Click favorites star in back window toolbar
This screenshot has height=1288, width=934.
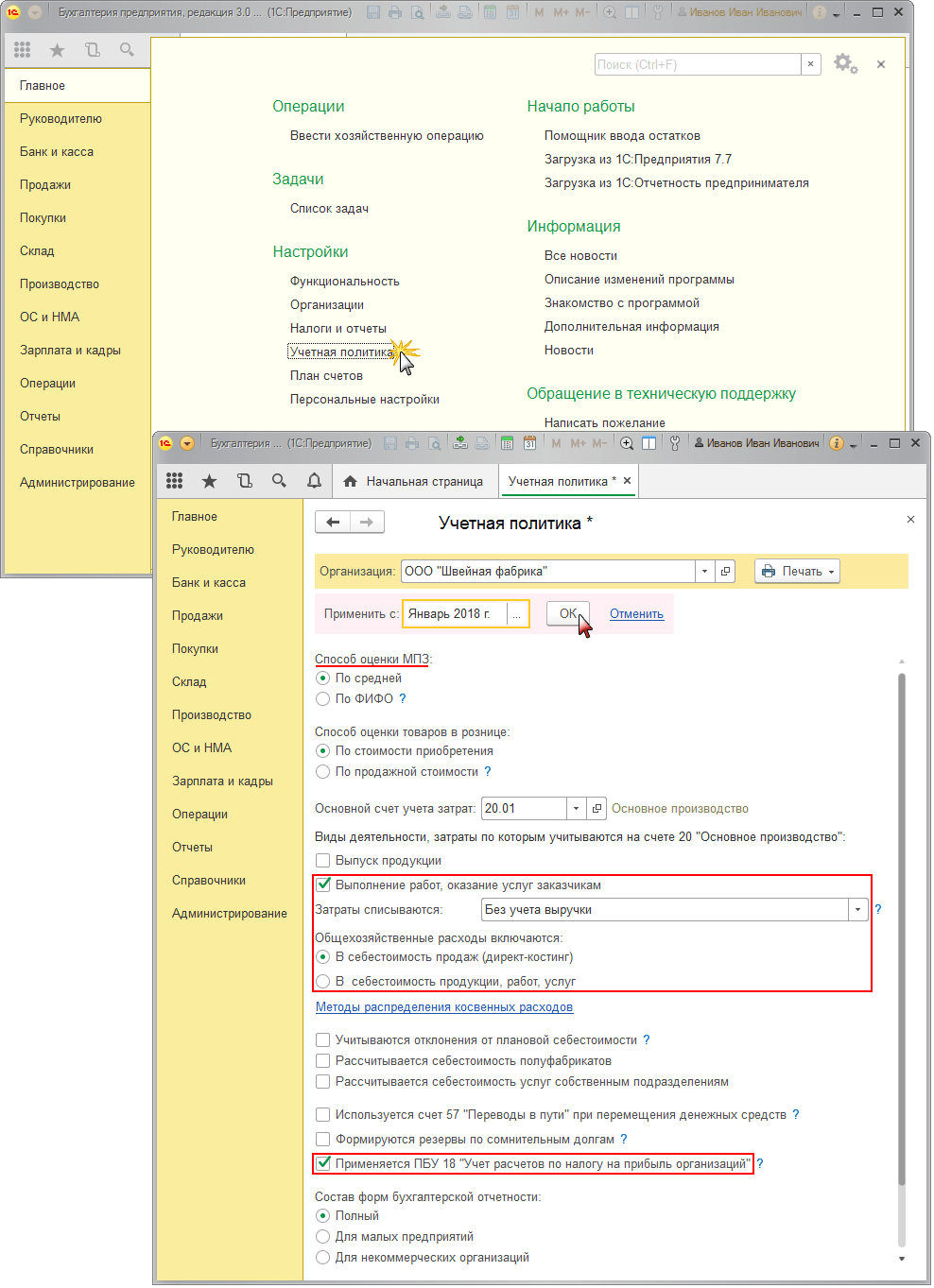57,50
